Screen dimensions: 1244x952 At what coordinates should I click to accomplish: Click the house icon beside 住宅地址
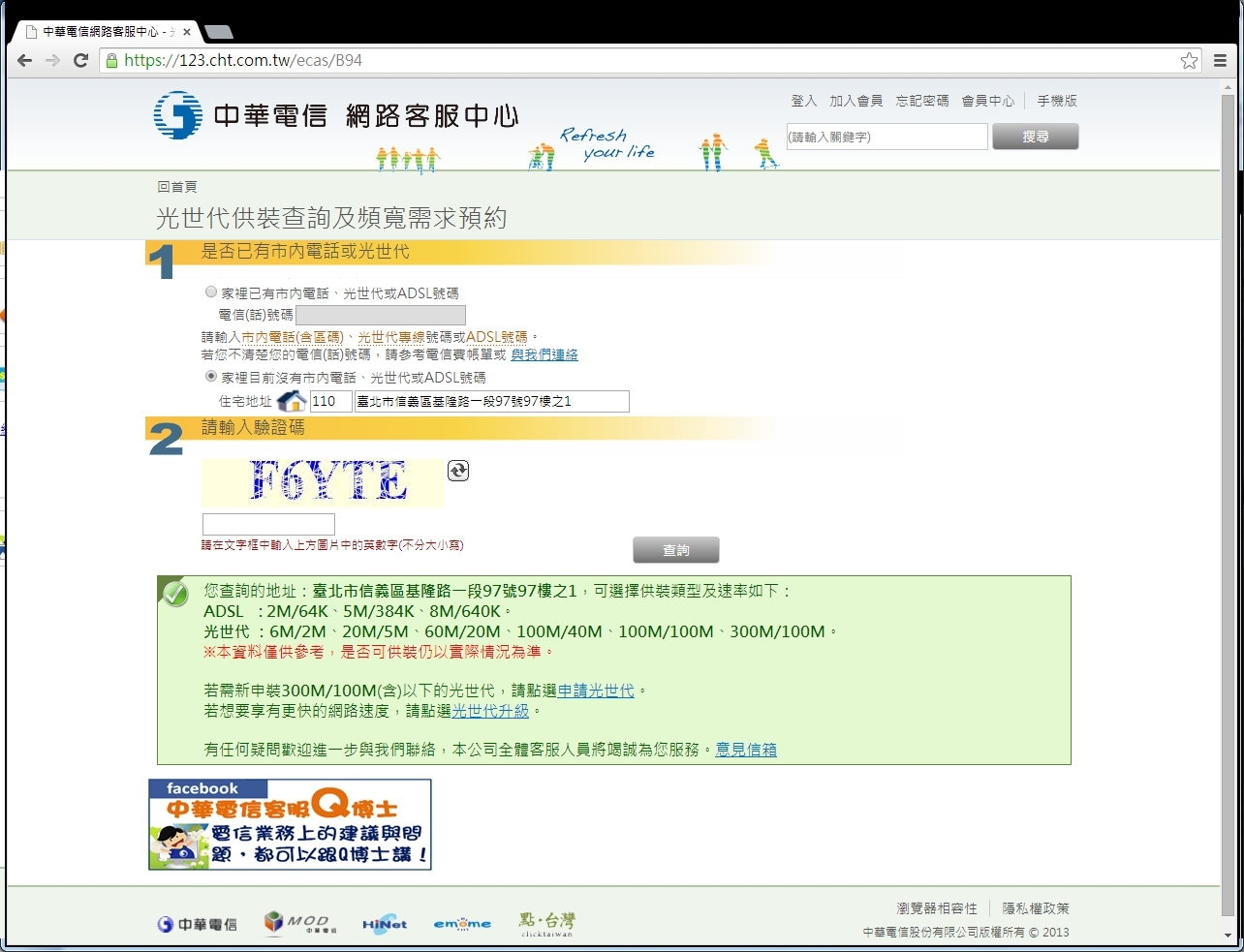292,401
